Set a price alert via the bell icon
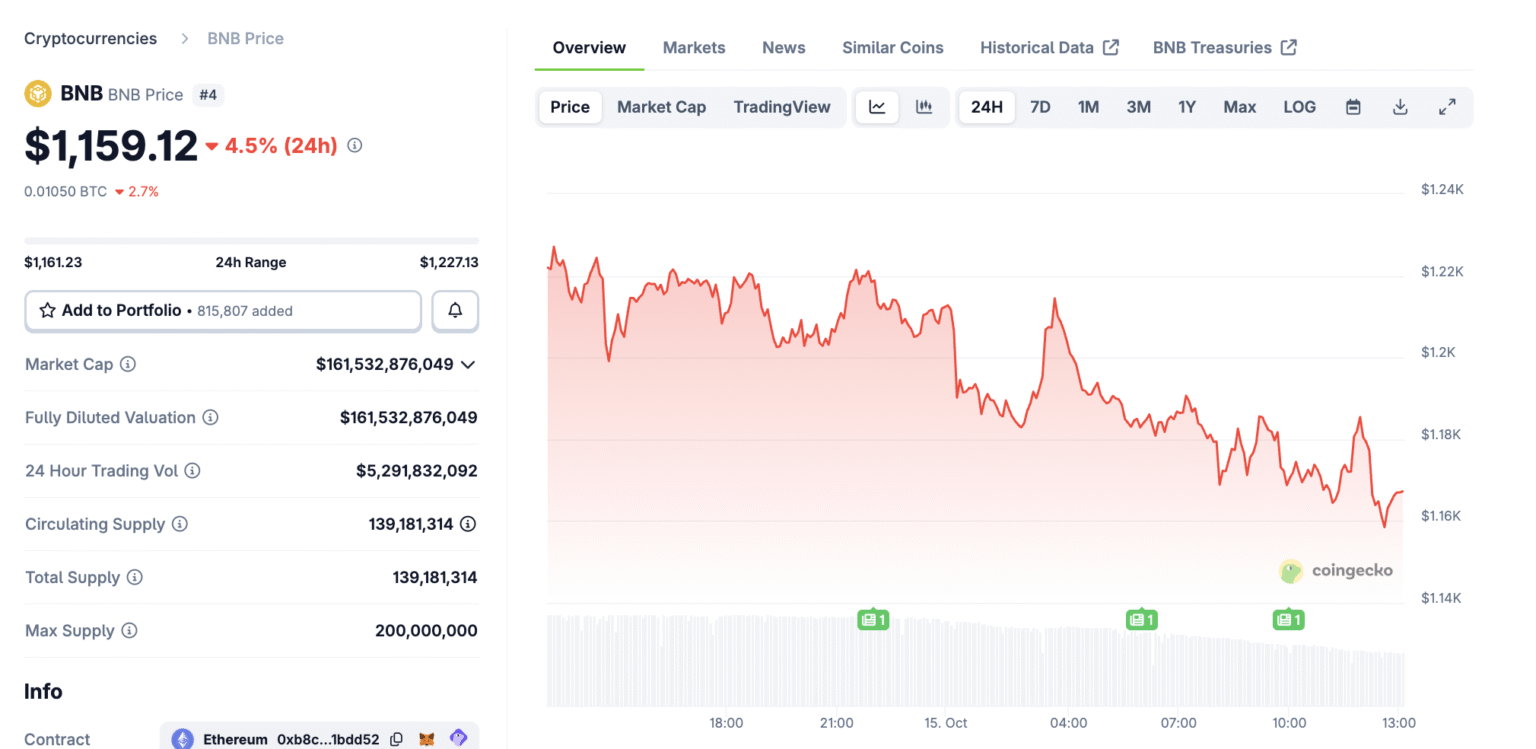The image size is (1536, 749). 455,311
